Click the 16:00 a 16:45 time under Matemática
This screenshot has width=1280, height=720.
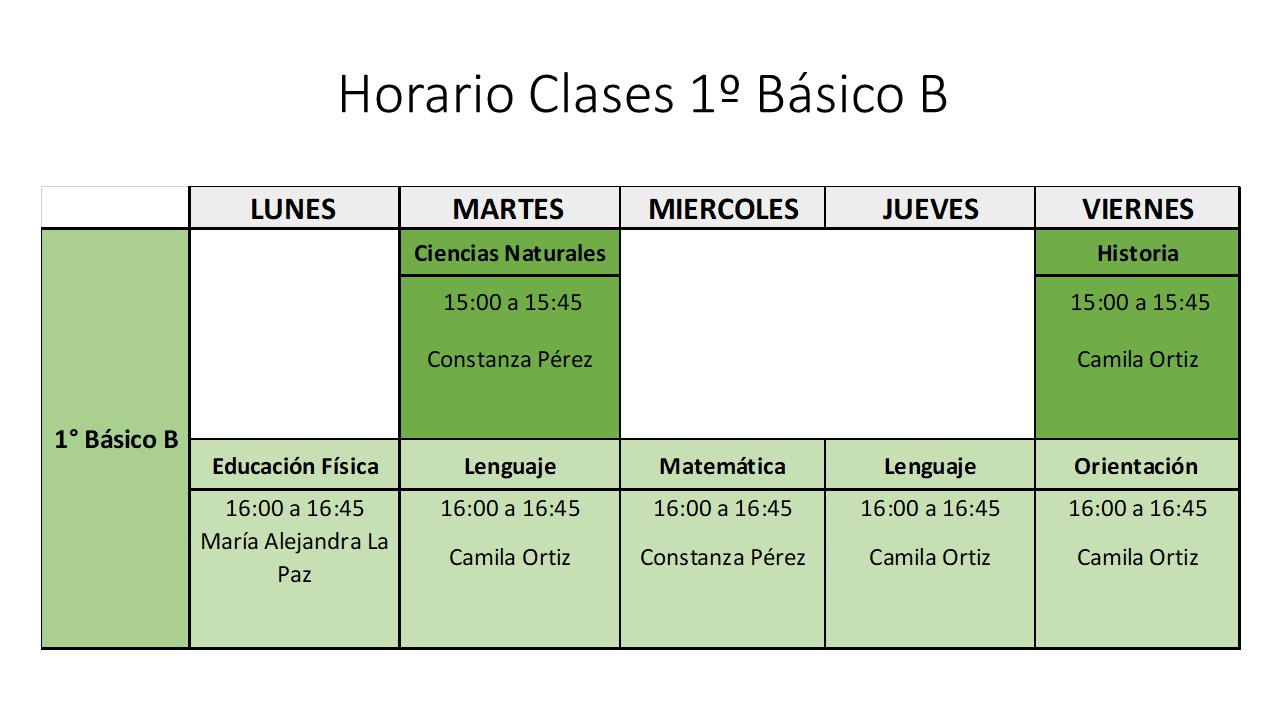tap(722, 508)
